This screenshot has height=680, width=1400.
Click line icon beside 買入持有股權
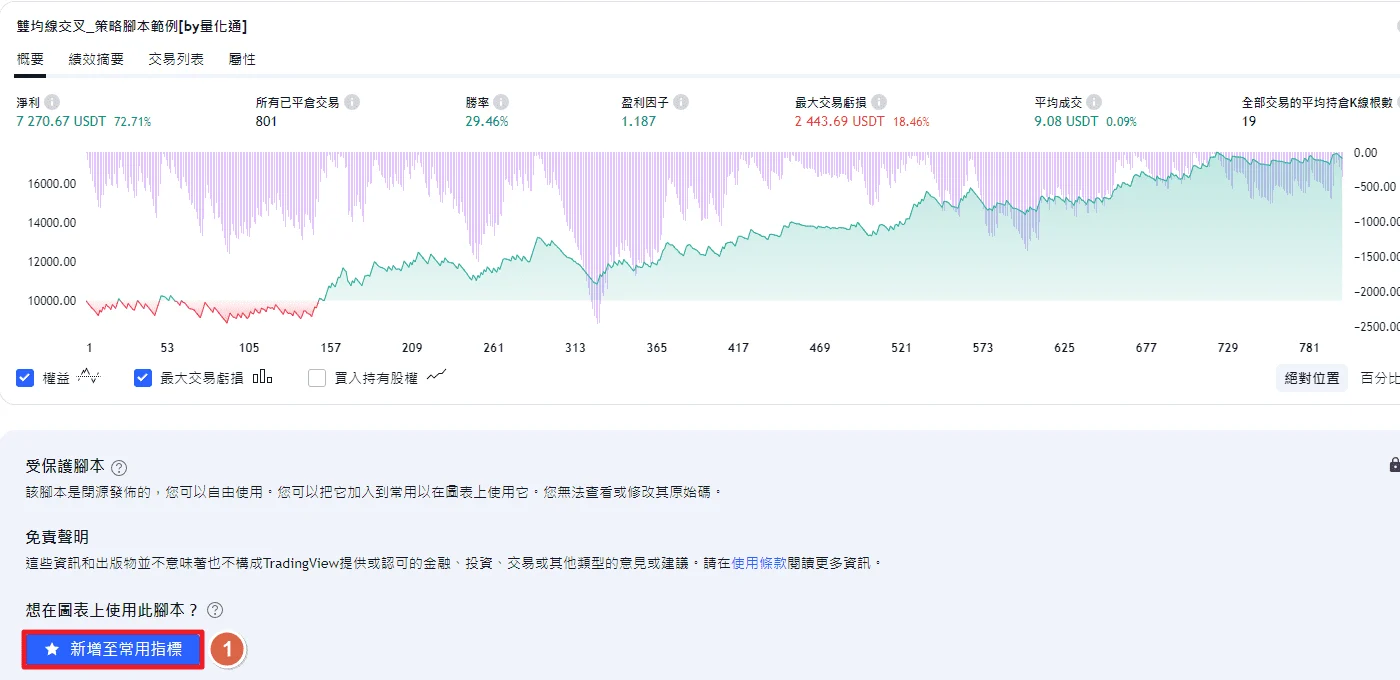[436, 377]
